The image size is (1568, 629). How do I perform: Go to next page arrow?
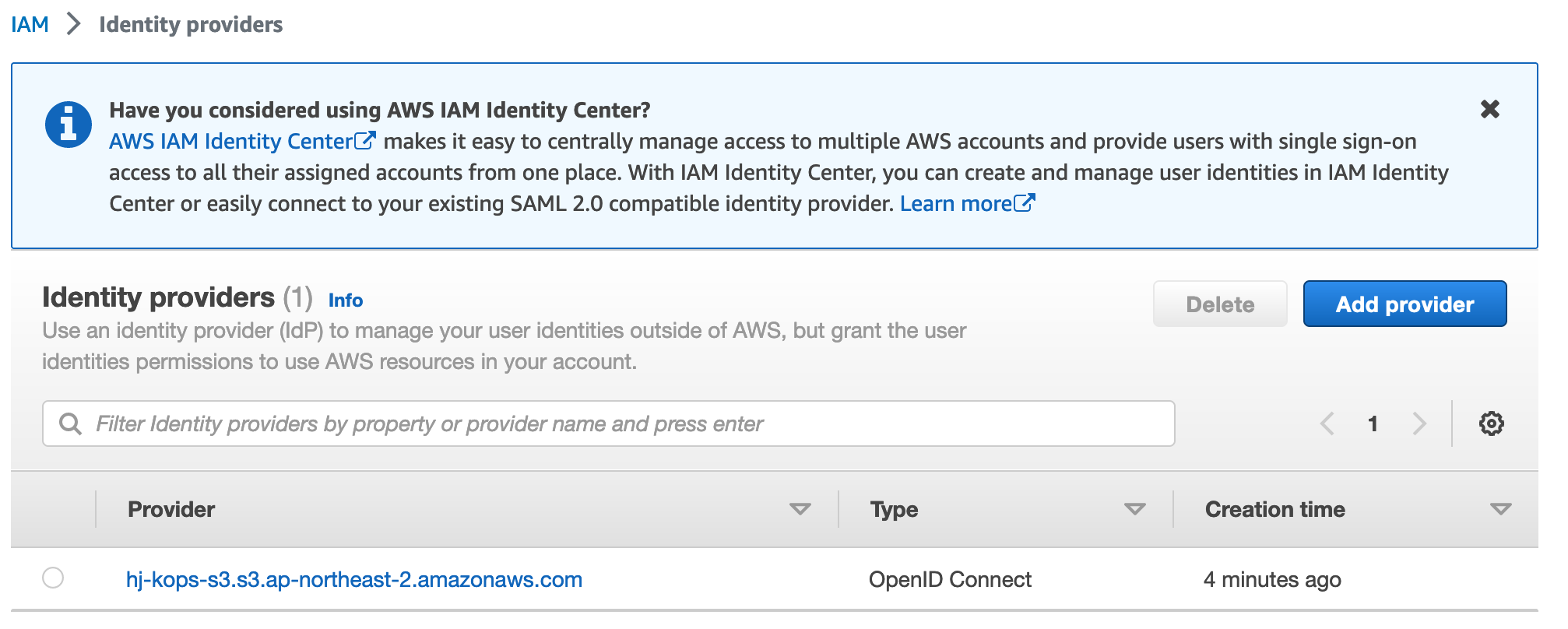pyautogui.click(x=1419, y=423)
